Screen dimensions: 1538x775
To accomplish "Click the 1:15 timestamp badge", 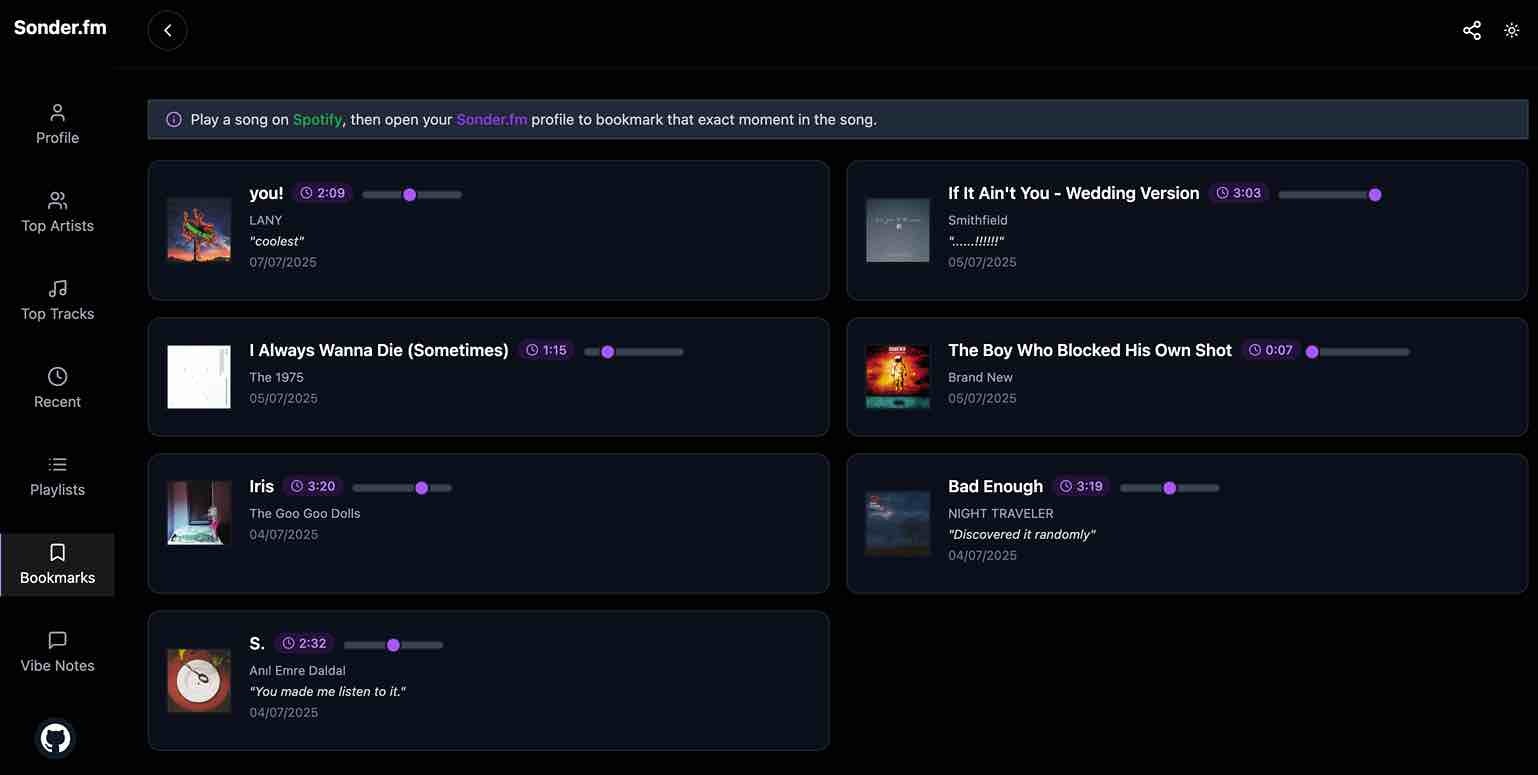I will [546, 350].
